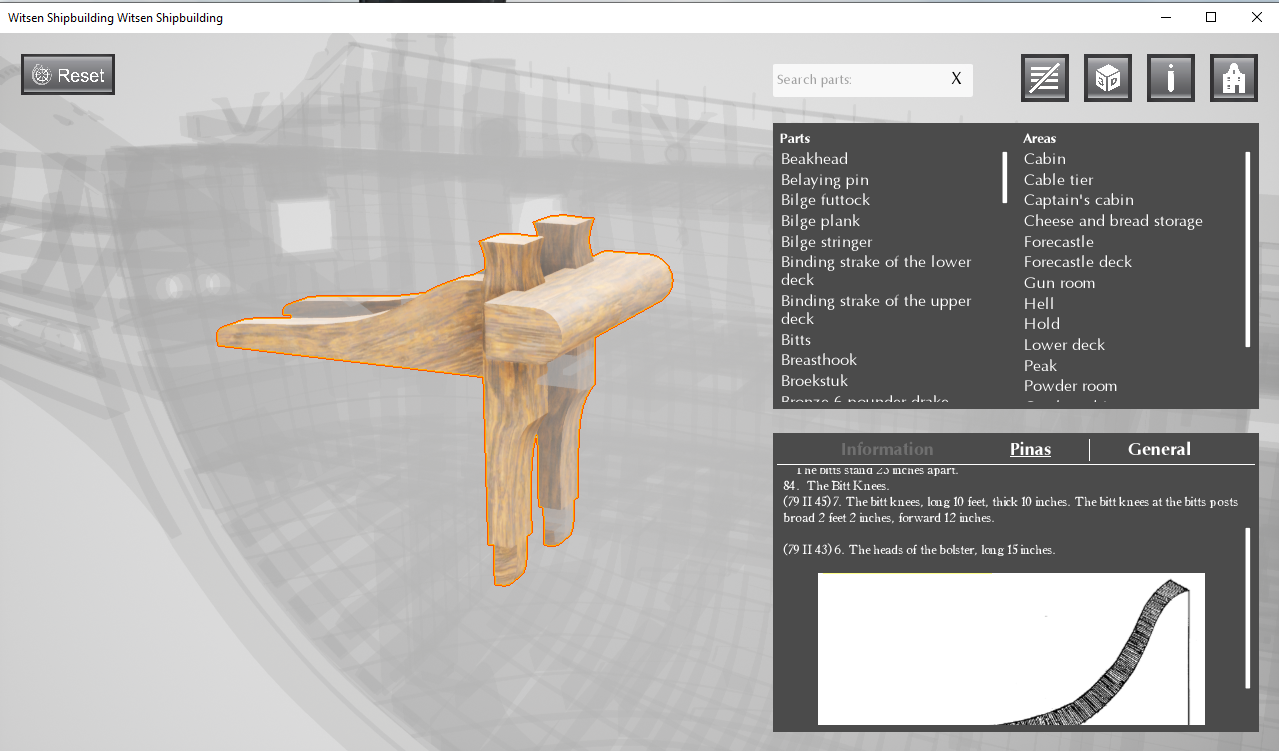
Task: Toggle the parts list visibility icon
Action: 1045,78
